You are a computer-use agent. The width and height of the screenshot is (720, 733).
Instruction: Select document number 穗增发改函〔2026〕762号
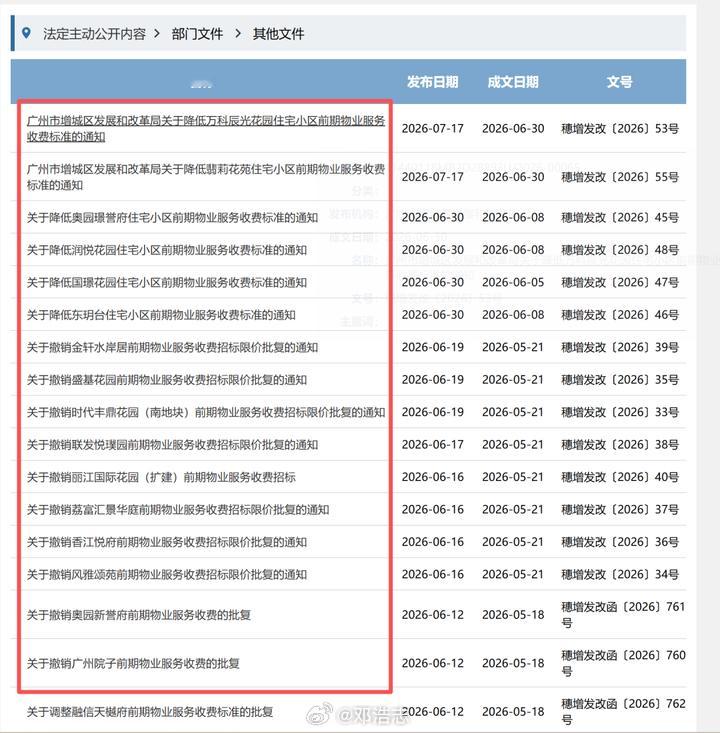[x=623, y=712]
